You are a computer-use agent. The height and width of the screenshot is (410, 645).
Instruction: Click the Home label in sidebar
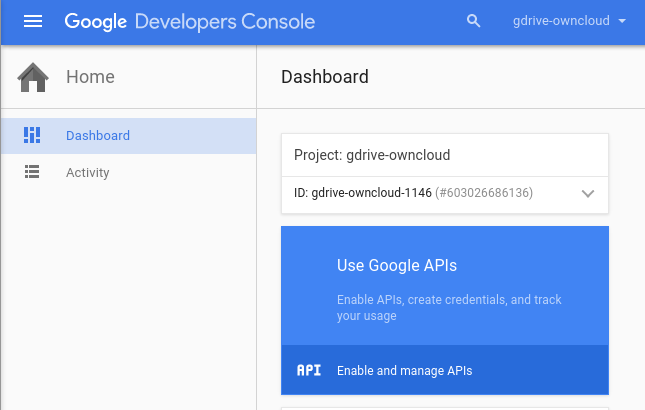coord(90,77)
